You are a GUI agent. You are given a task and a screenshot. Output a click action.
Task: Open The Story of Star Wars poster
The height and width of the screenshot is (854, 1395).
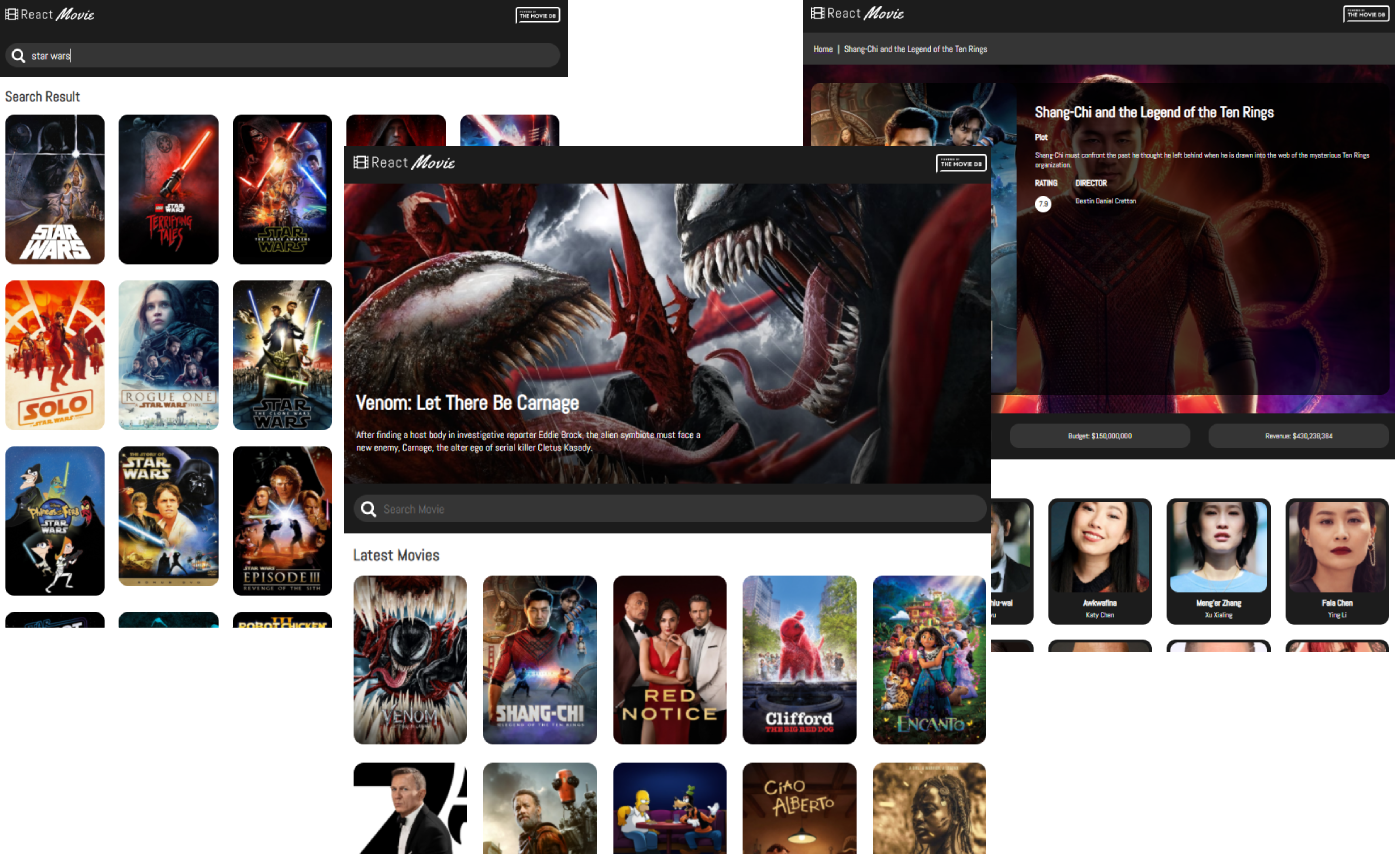click(x=168, y=516)
